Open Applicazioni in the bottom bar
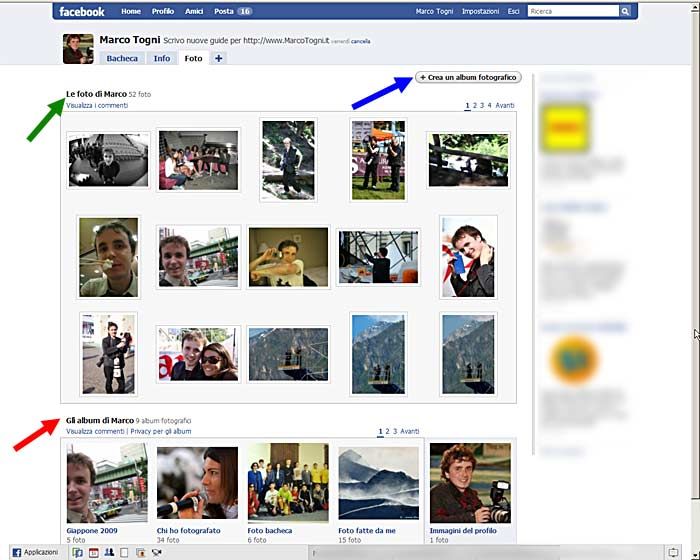Image resolution: width=700 pixels, height=560 pixels. (x=35, y=552)
